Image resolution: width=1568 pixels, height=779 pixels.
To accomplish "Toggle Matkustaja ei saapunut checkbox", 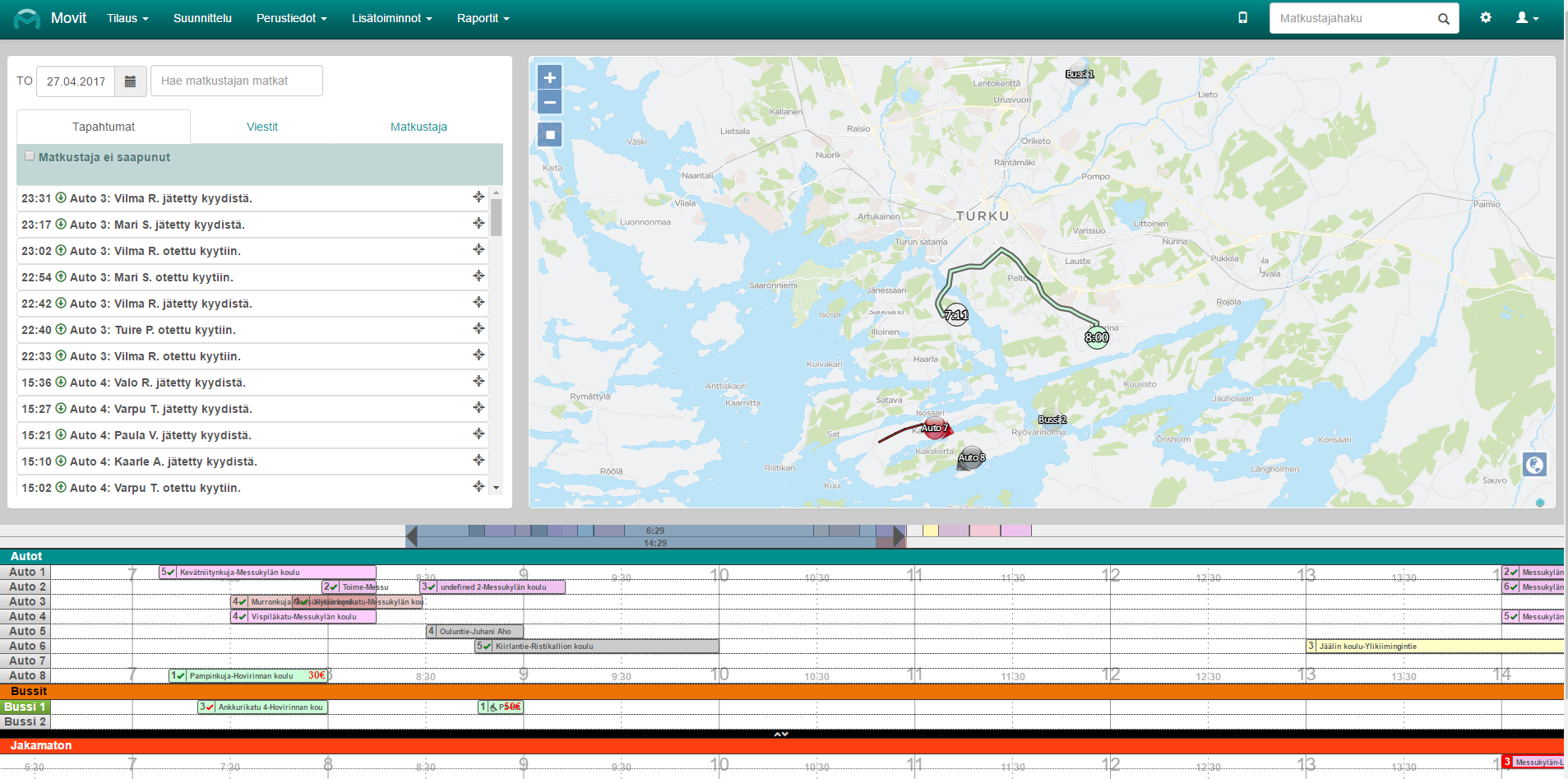I will [x=30, y=156].
